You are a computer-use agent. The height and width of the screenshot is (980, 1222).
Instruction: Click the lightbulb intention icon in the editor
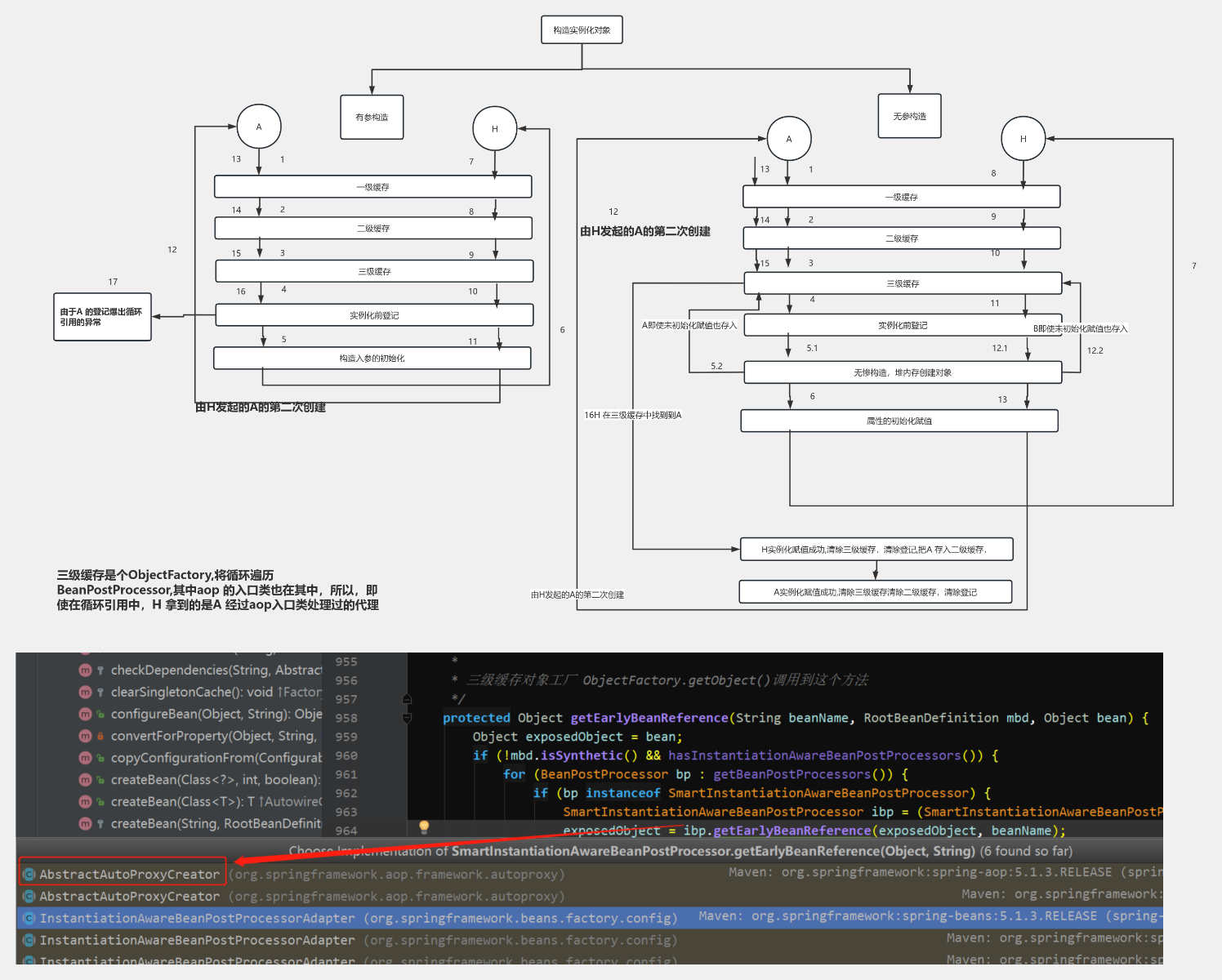click(424, 826)
